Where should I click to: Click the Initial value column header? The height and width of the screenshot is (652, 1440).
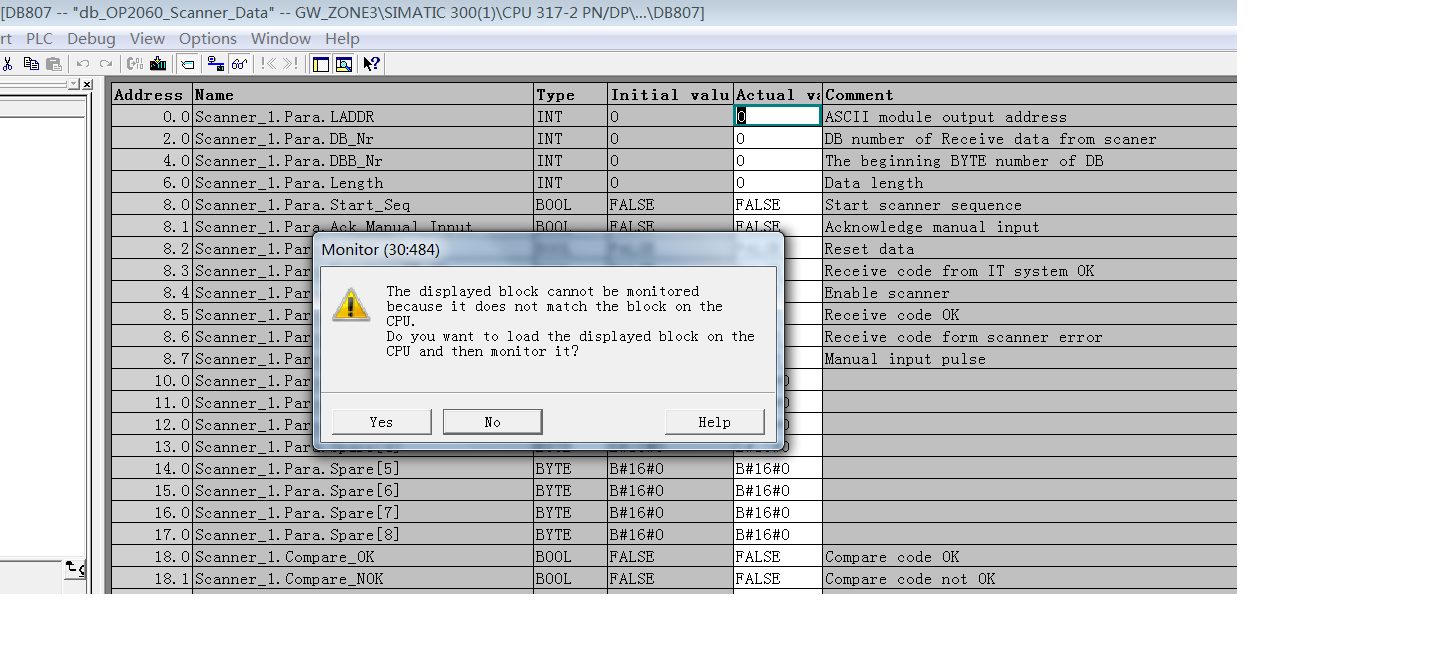pos(671,95)
